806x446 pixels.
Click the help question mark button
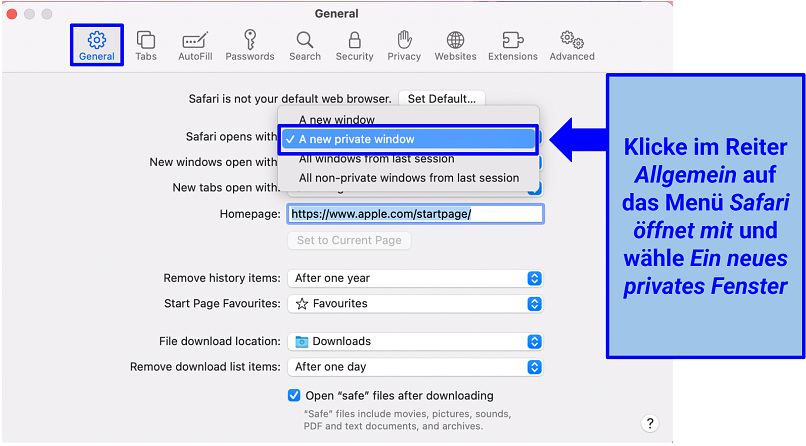coord(650,423)
